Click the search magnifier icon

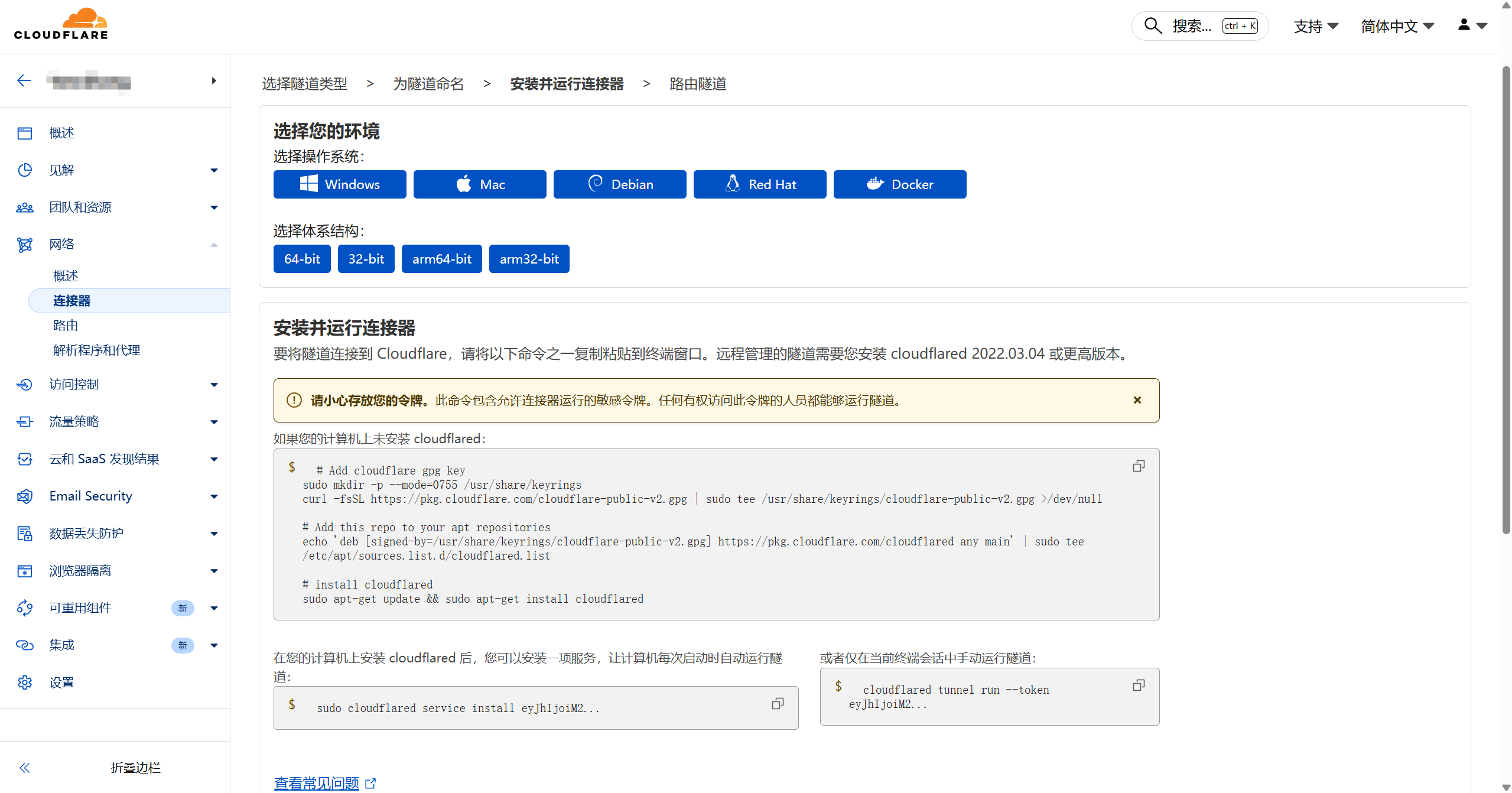pyautogui.click(x=1153, y=26)
